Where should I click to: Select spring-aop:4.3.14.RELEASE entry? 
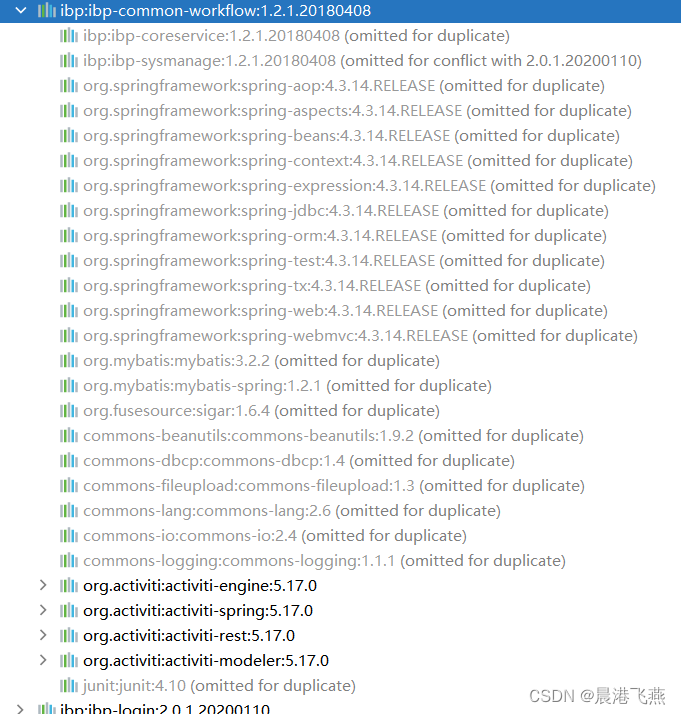click(x=344, y=86)
